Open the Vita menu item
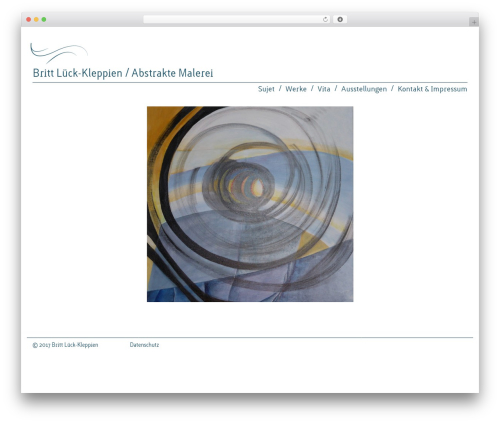 324,89
